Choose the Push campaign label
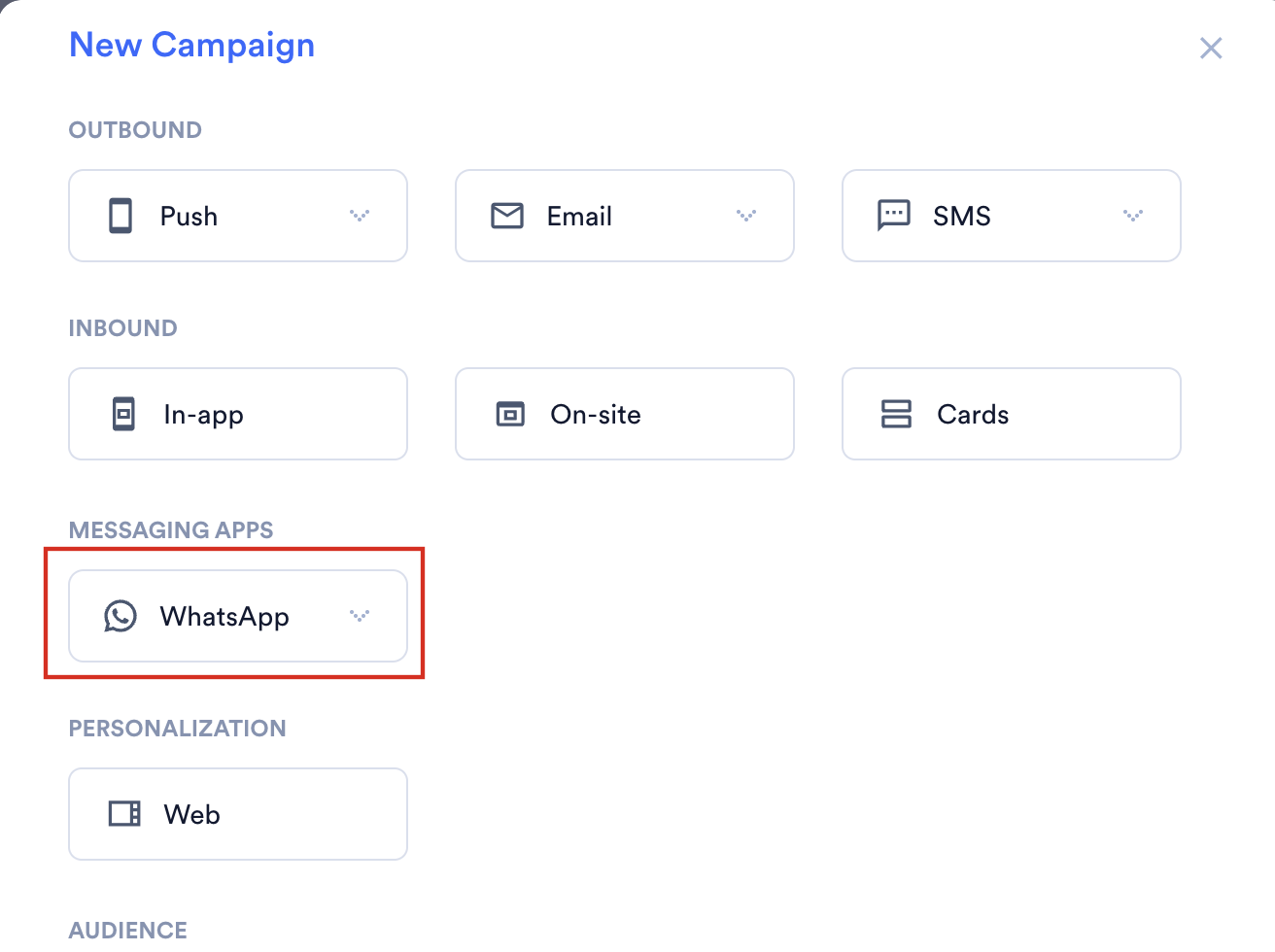 (189, 216)
